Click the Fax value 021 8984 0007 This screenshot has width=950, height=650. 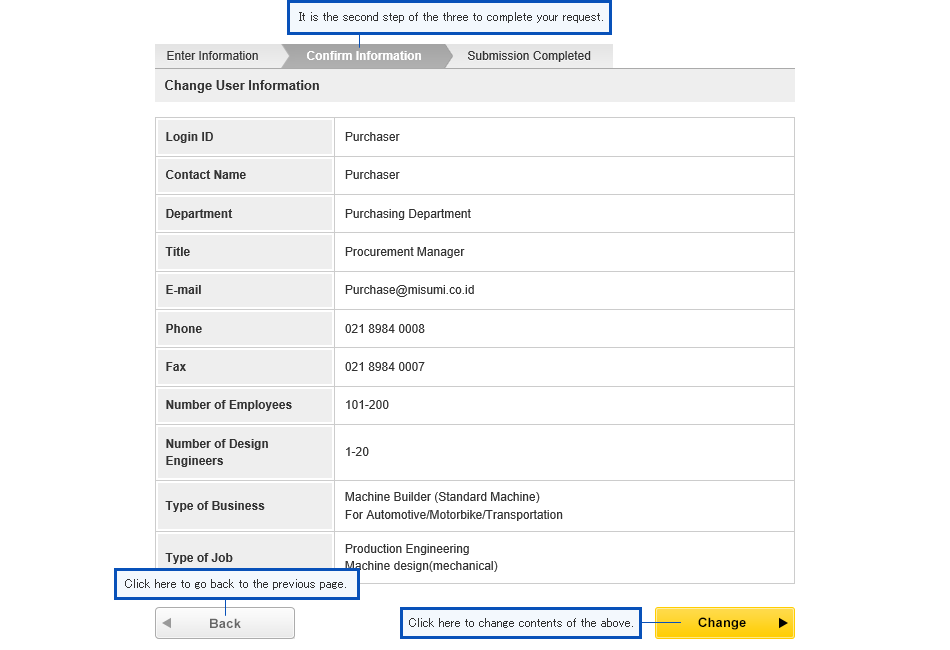pos(385,367)
